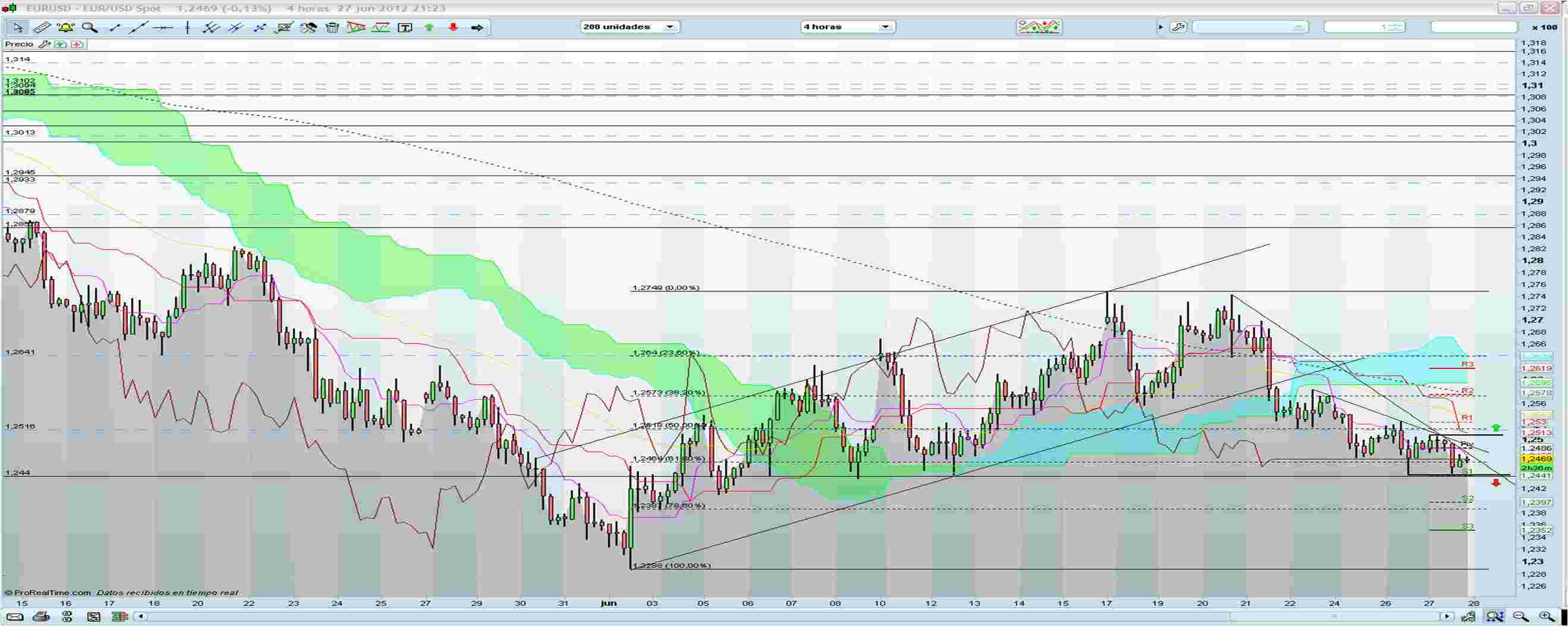Select the extended trend line tool
Viewport: 1568px width, 626px height.
point(138,27)
